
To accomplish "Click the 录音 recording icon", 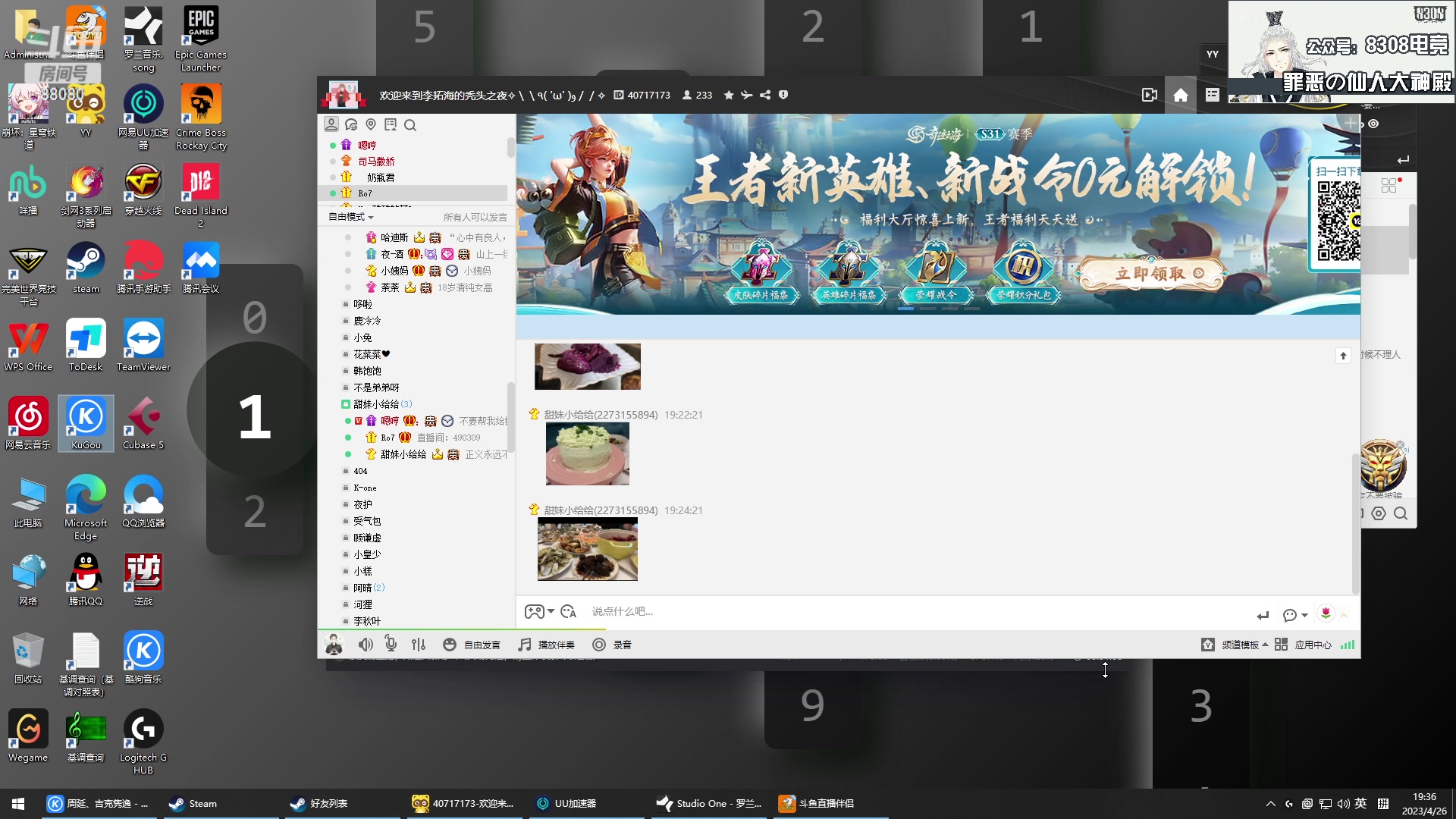I will coord(599,644).
